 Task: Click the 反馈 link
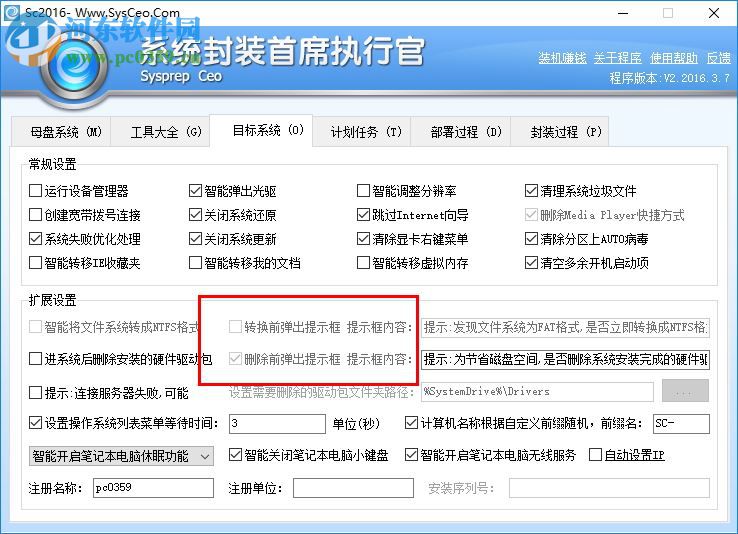click(x=719, y=58)
